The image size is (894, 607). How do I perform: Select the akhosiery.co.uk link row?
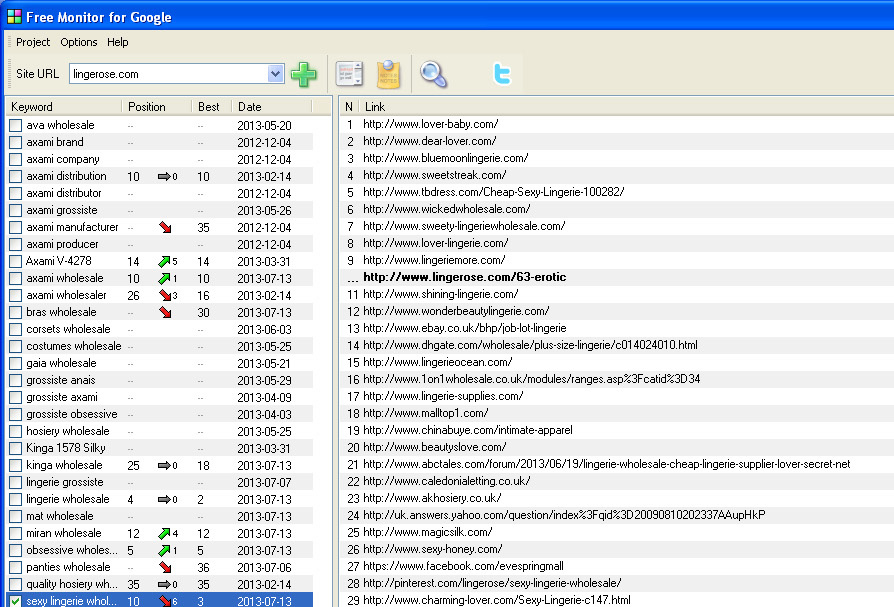coord(617,498)
